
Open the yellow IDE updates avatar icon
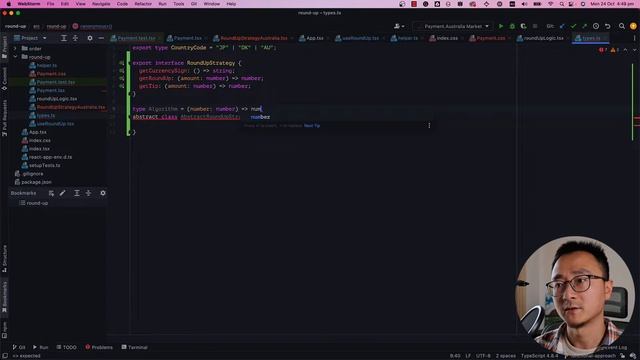633,26
